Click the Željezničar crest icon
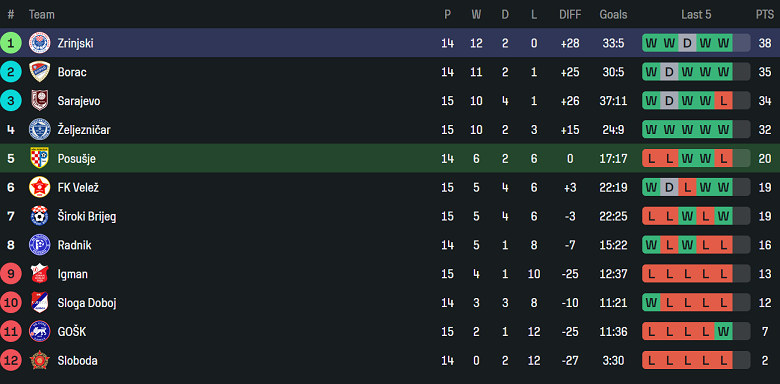Screen dimensions: 780x384 39,129
